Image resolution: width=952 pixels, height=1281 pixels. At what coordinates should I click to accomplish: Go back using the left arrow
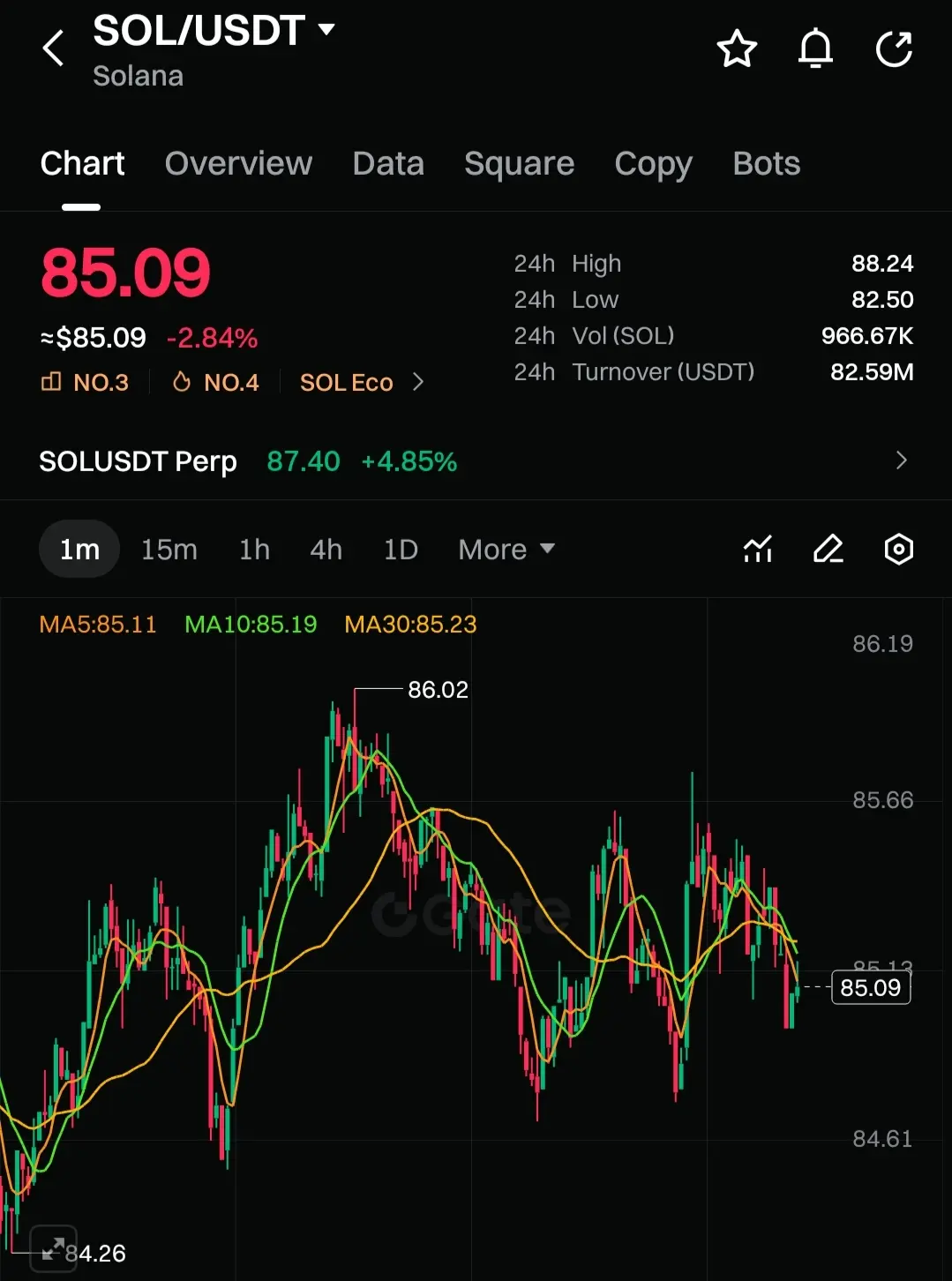click(54, 49)
